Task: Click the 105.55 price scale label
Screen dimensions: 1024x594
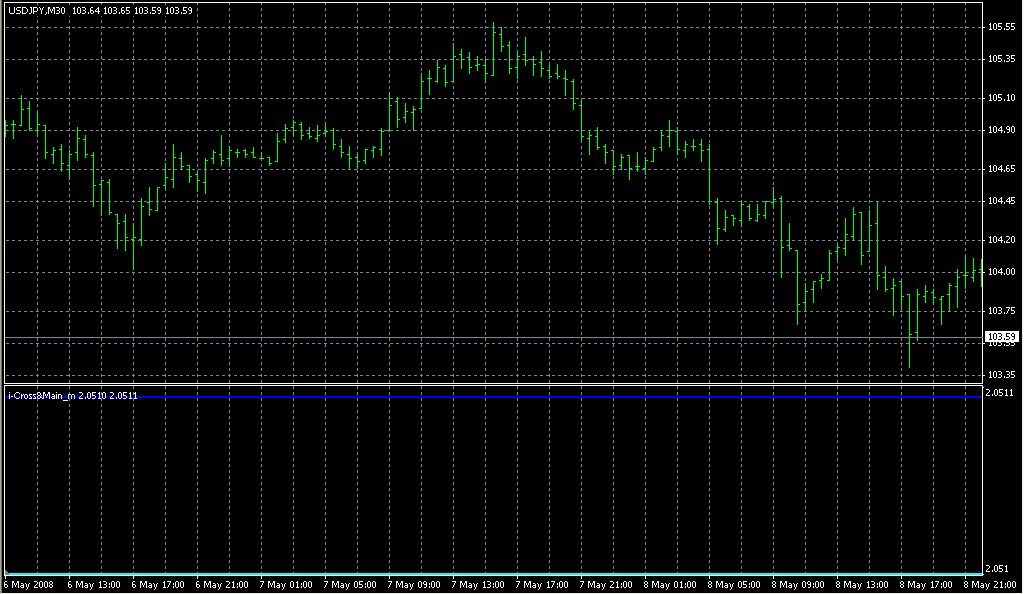Action: (1001, 27)
